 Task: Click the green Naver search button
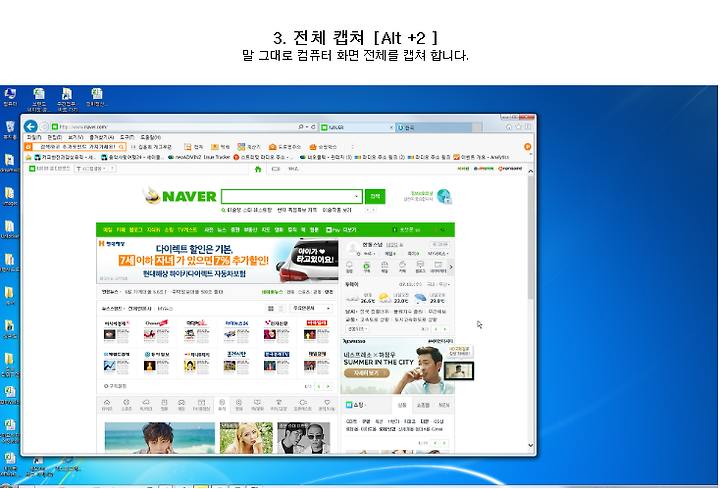click(x=375, y=196)
